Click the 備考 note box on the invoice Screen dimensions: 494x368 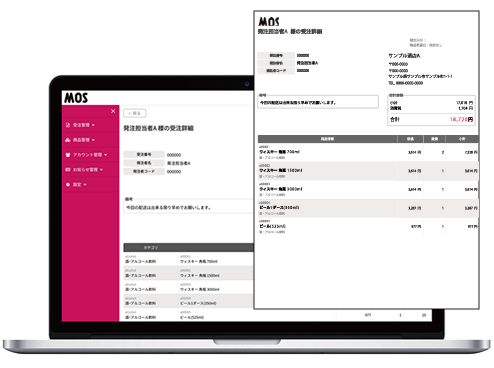pos(318,102)
